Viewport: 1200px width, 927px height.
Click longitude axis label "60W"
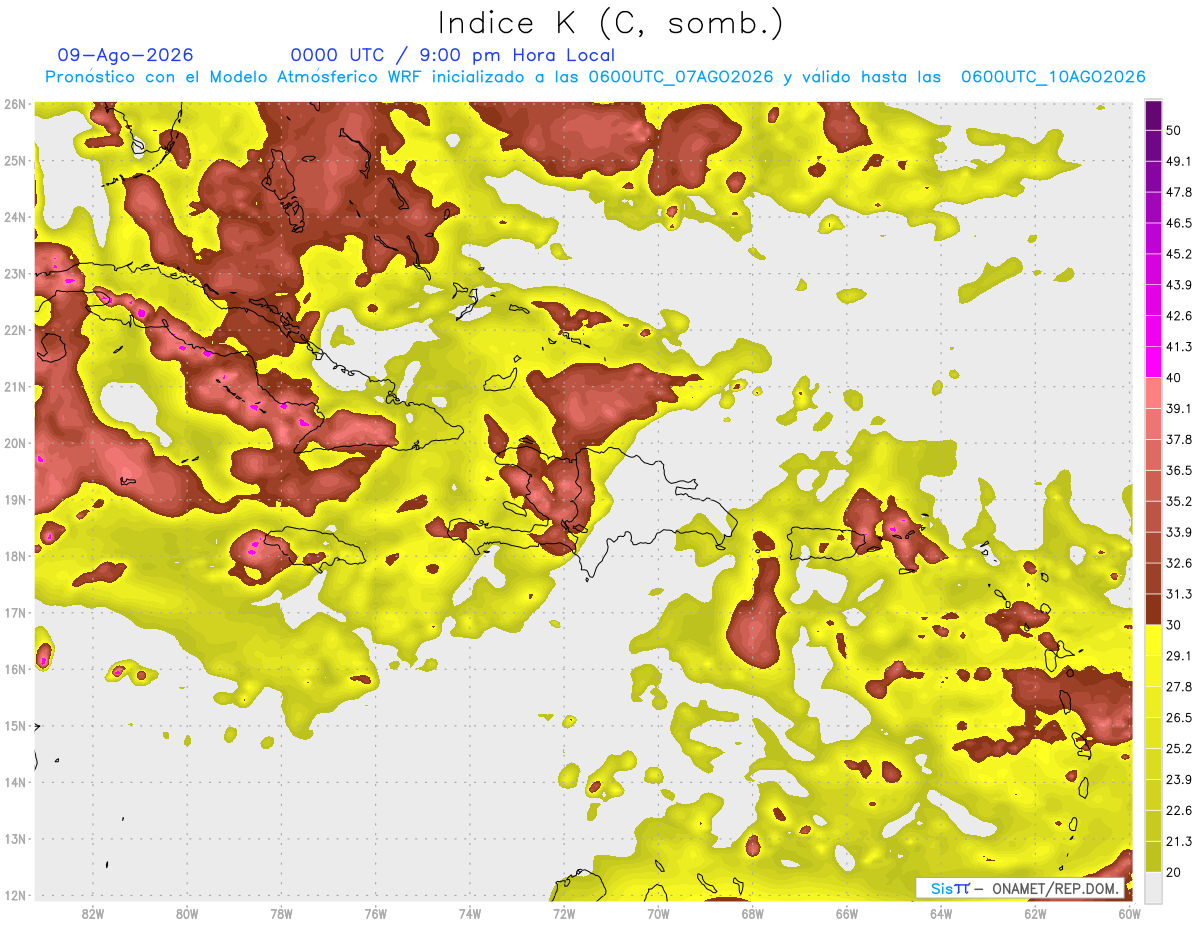1129,913
